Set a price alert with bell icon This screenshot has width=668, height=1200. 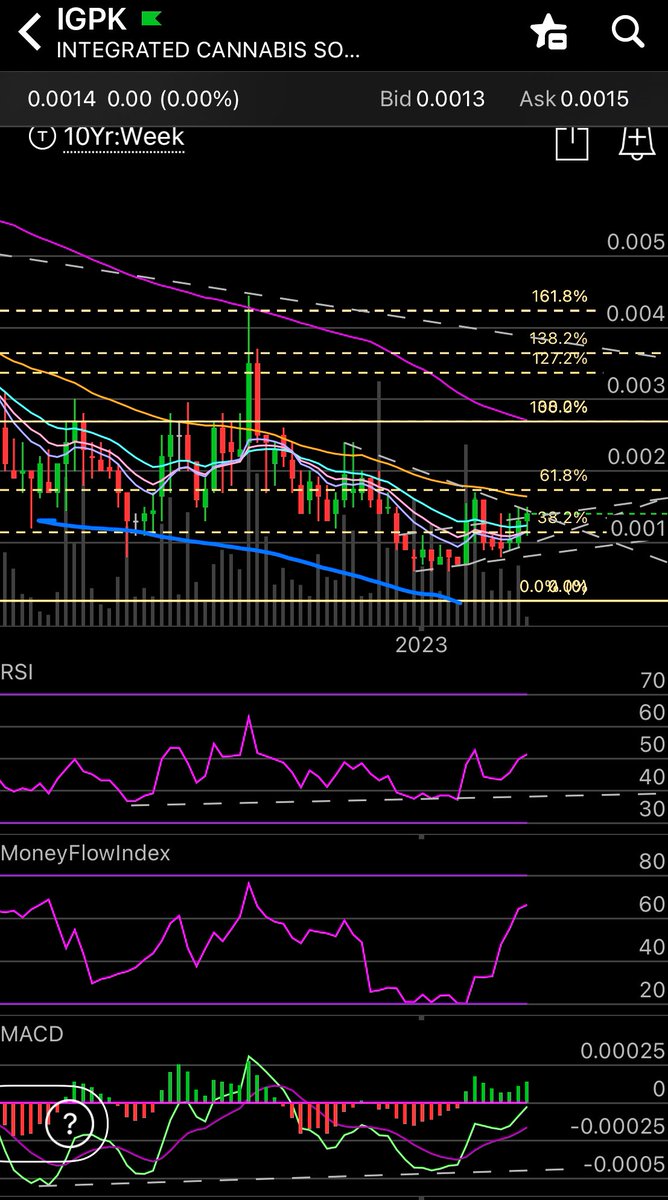tap(636, 142)
